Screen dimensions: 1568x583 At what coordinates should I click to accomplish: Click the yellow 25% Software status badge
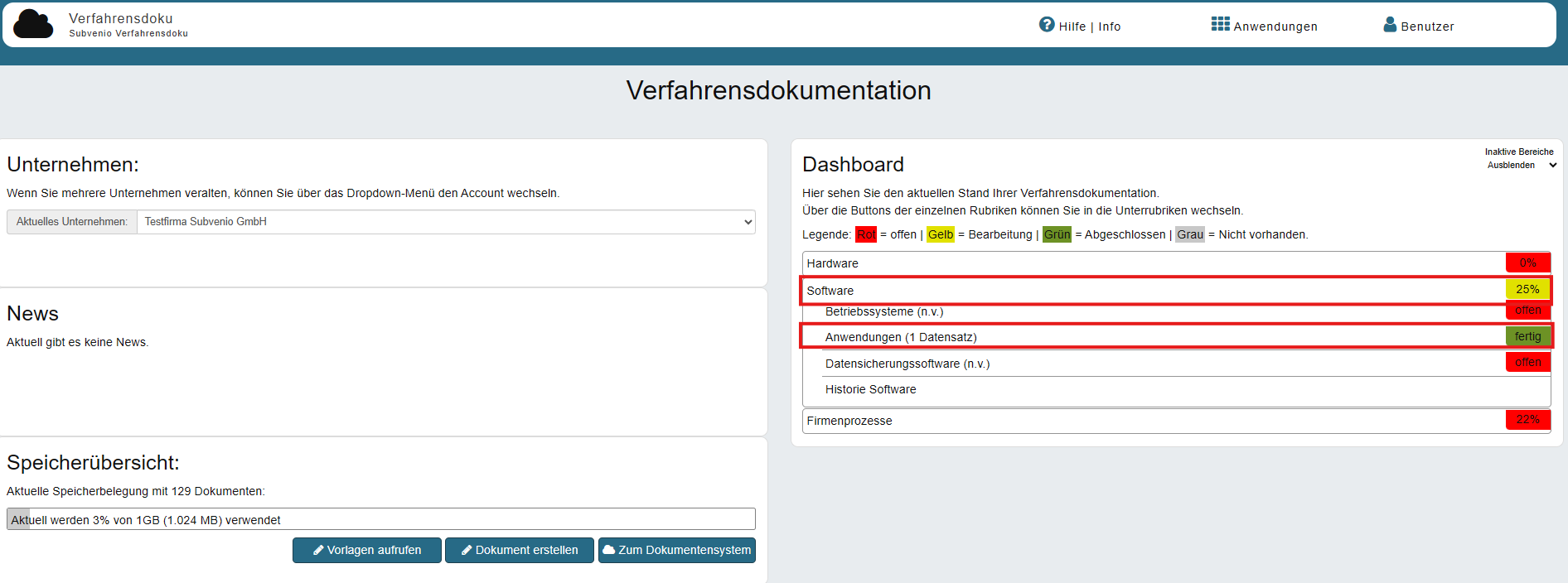pyautogui.click(x=1528, y=289)
